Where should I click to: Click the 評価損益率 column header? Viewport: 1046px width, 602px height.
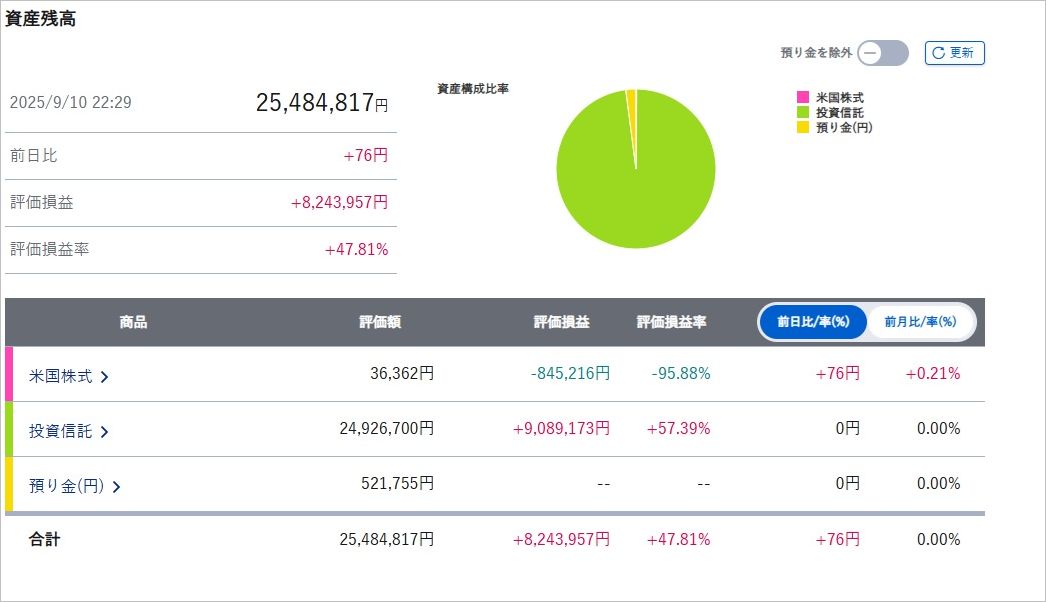tap(671, 322)
